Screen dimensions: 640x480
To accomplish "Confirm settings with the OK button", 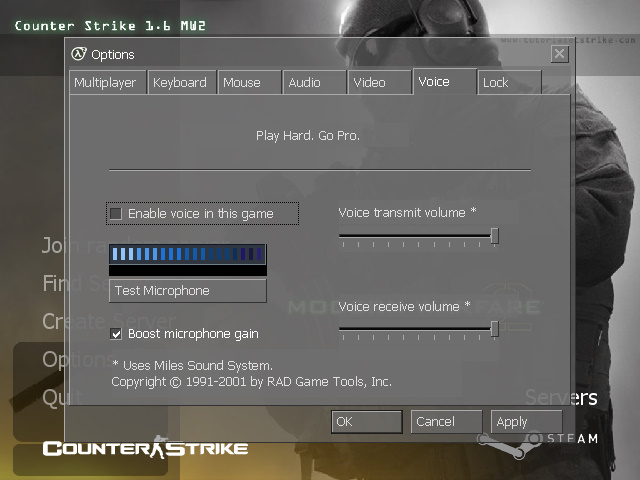I will [x=366, y=422].
